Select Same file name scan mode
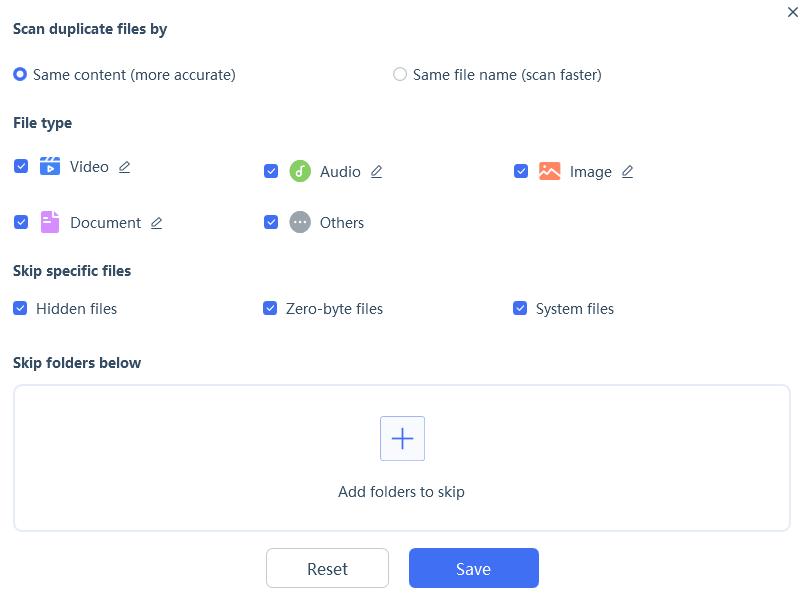808x613 pixels. 400,74
